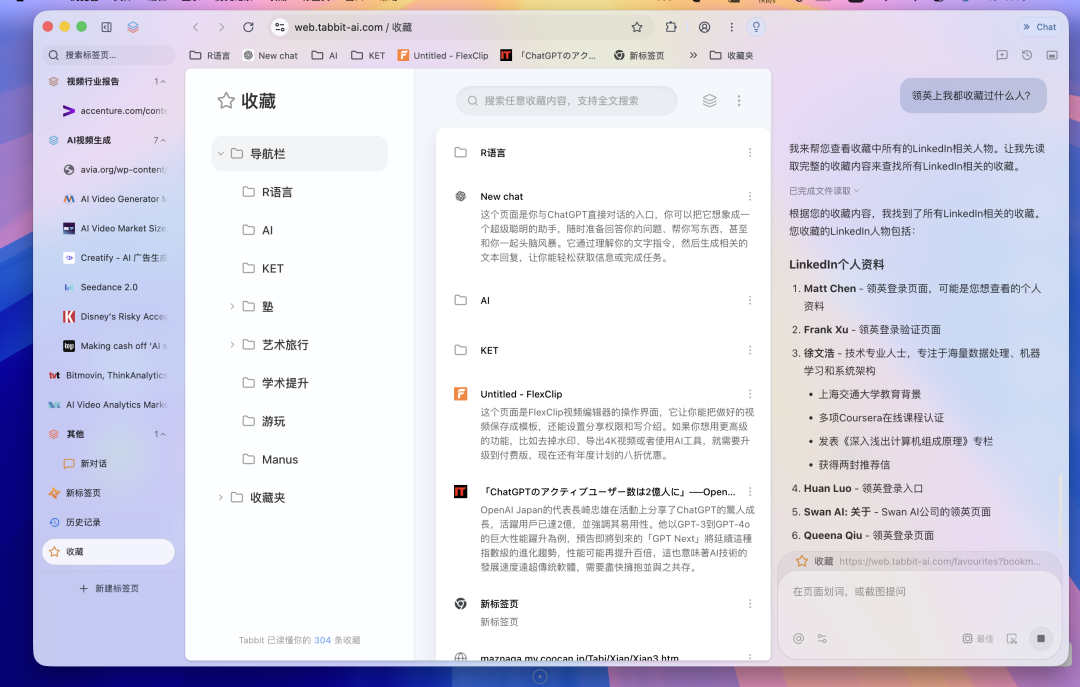
Task: Start a new chat with the plus-bubble icon
Action: tap(1002, 55)
